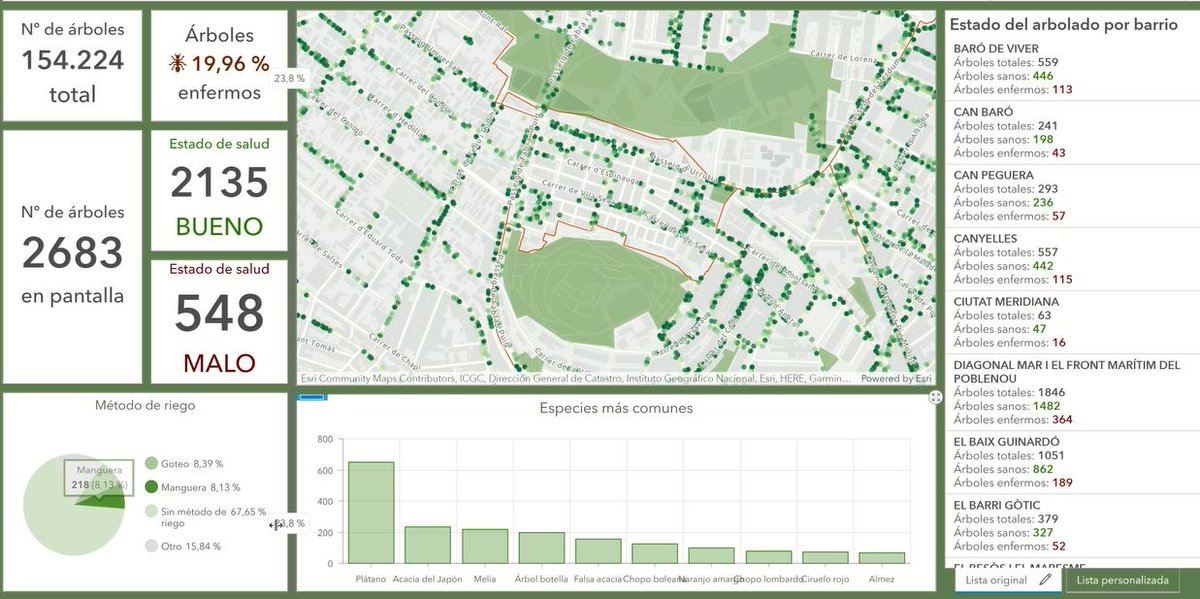Click the Chopo boleana bar
This screenshot has height=599, width=1200.
(x=655, y=554)
